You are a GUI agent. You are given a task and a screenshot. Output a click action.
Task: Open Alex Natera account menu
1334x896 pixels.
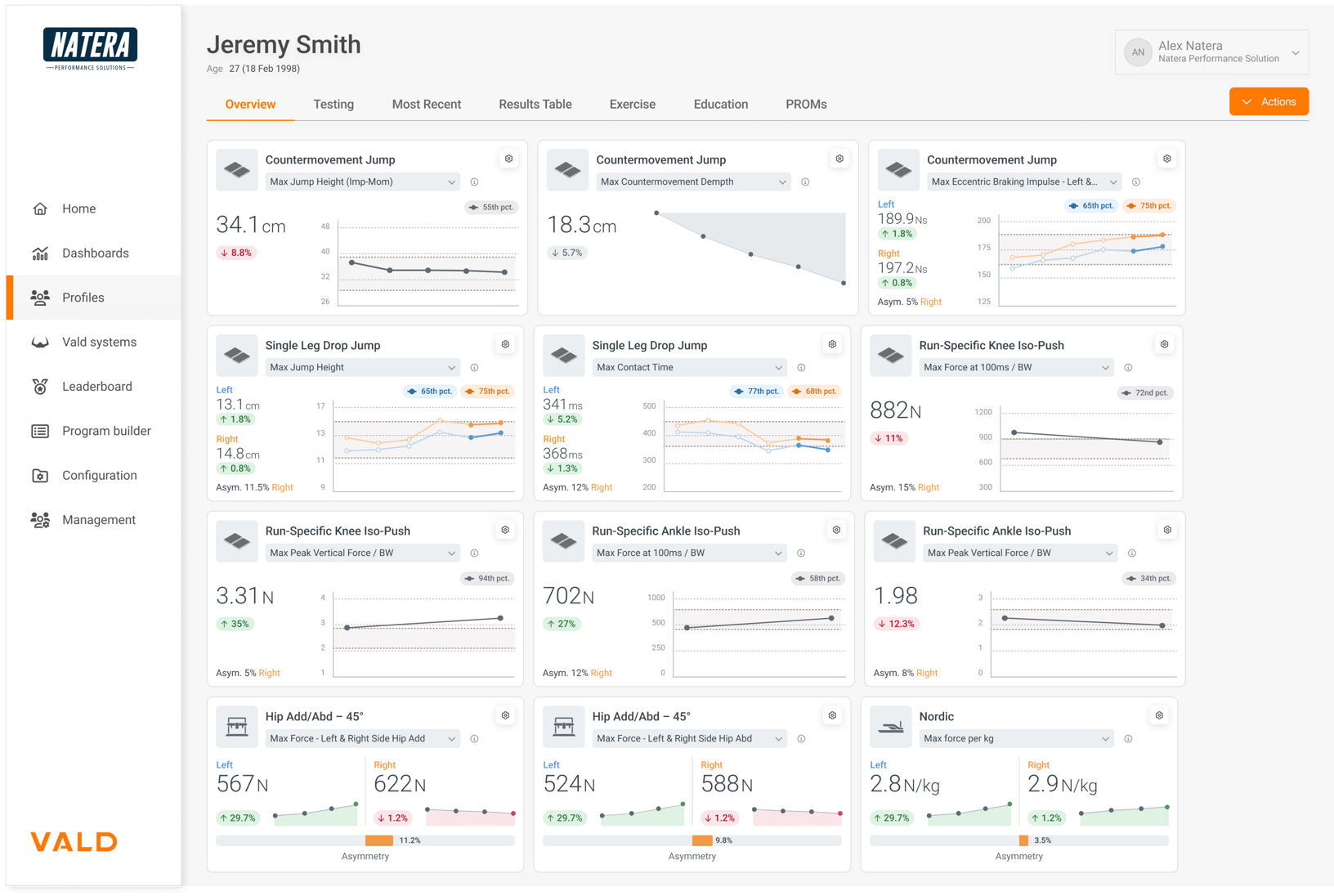[x=1211, y=52]
